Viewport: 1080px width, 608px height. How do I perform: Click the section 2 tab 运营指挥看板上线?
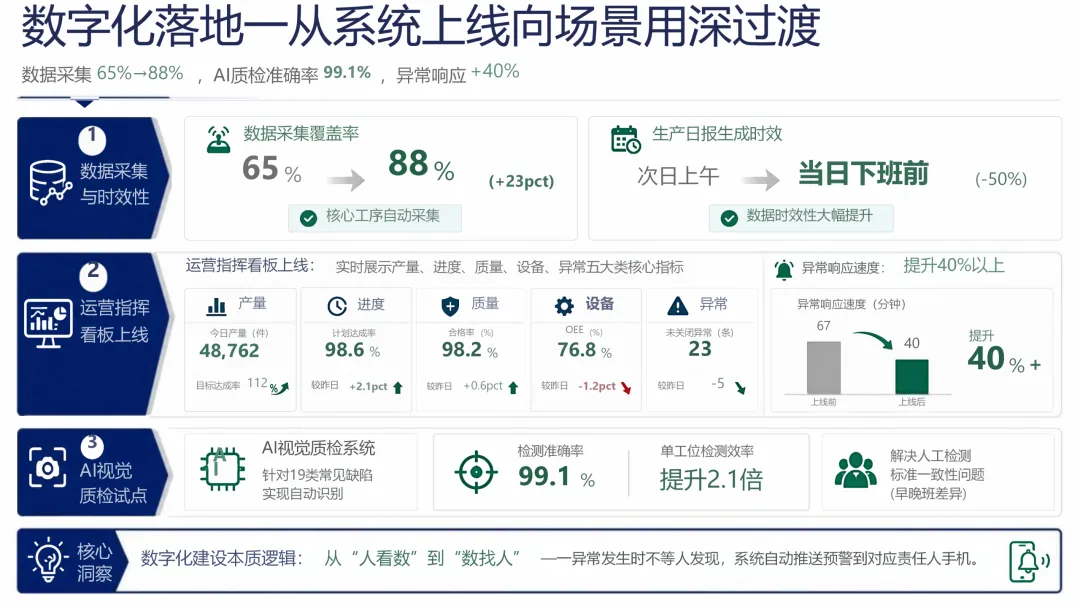point(93,334)
